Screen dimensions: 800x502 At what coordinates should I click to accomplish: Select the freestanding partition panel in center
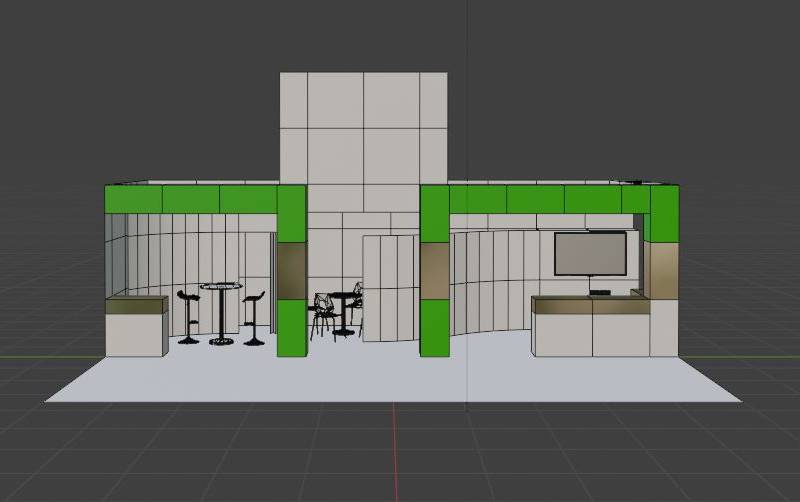pos(390,285)
